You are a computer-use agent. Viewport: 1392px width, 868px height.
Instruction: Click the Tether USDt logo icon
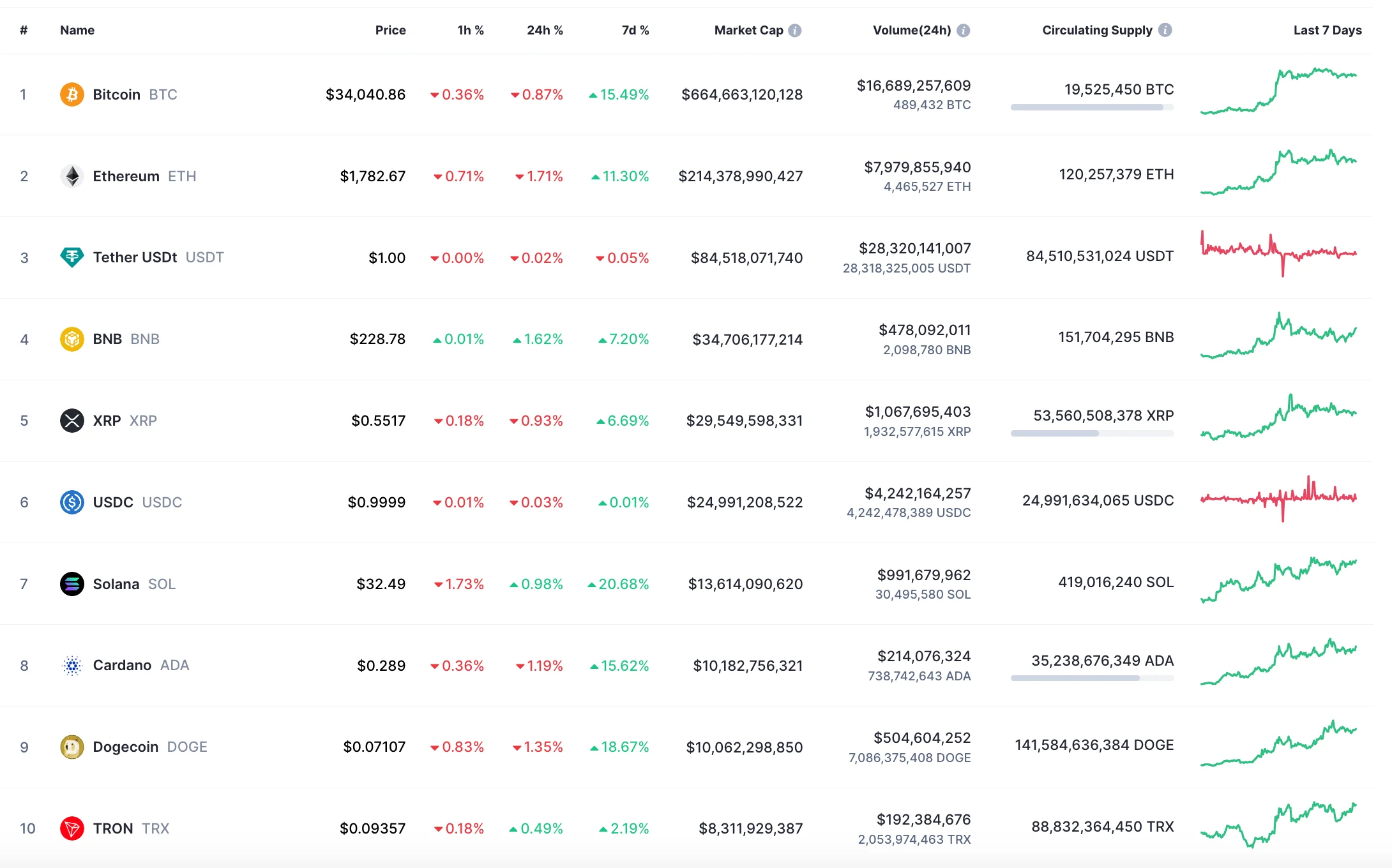point(72,257)
